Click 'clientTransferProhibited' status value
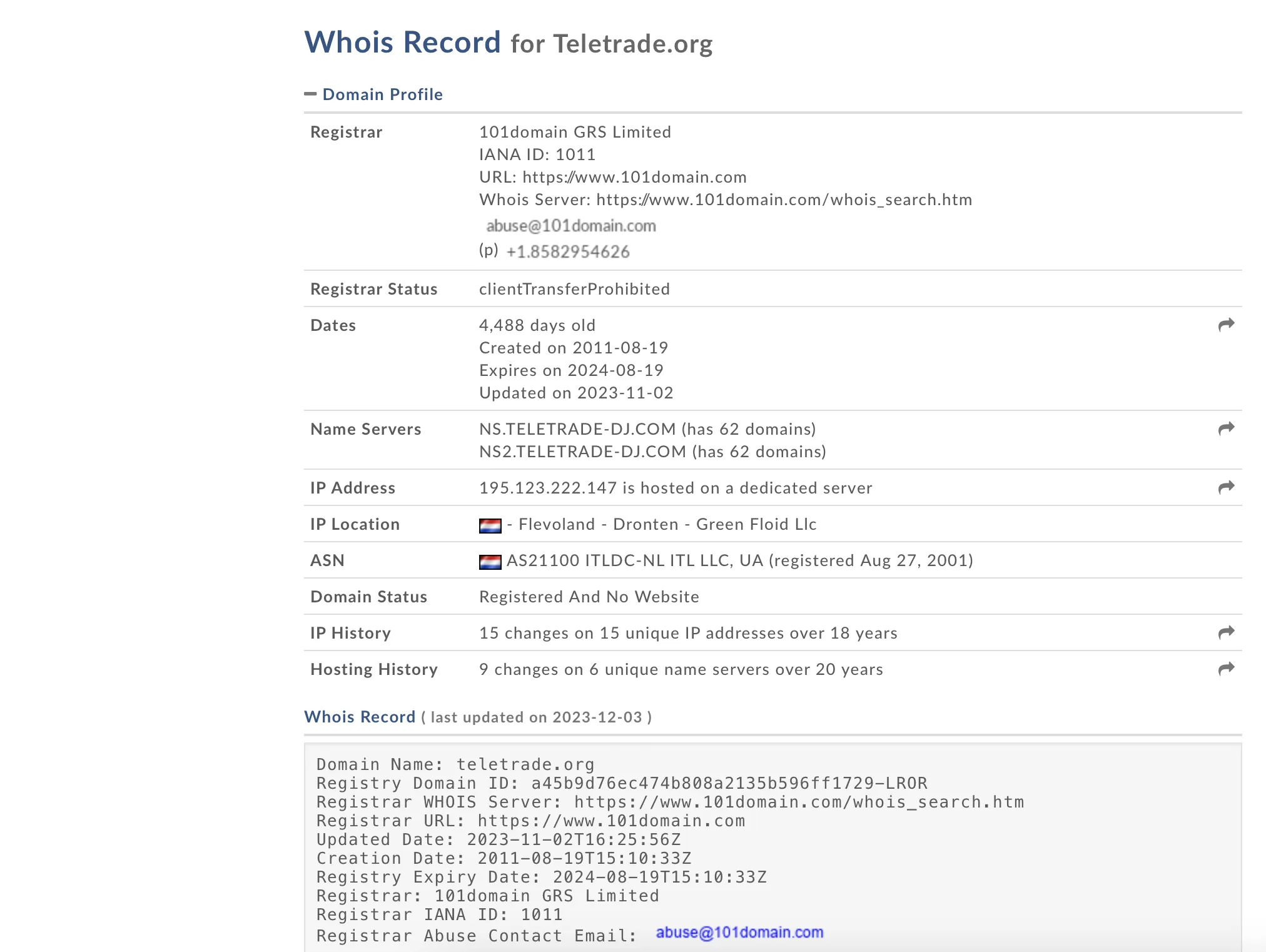 pos(574,289)
